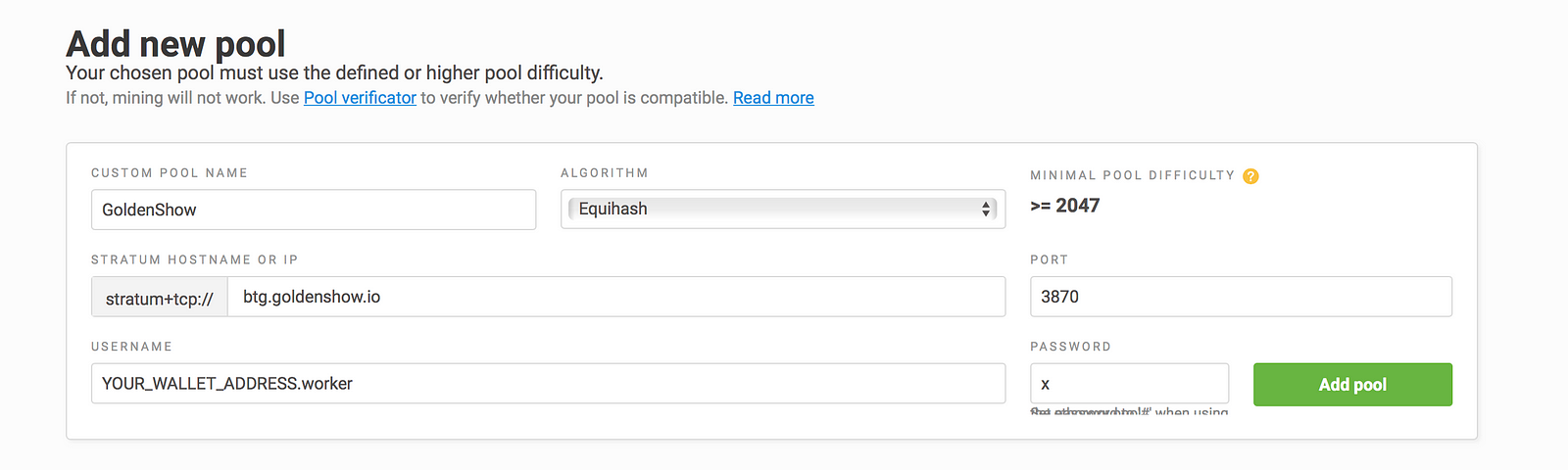The height and width of the screenshot is (470, 1568).
Task: Click the Algorithm field label
Action: click(605, 173)
